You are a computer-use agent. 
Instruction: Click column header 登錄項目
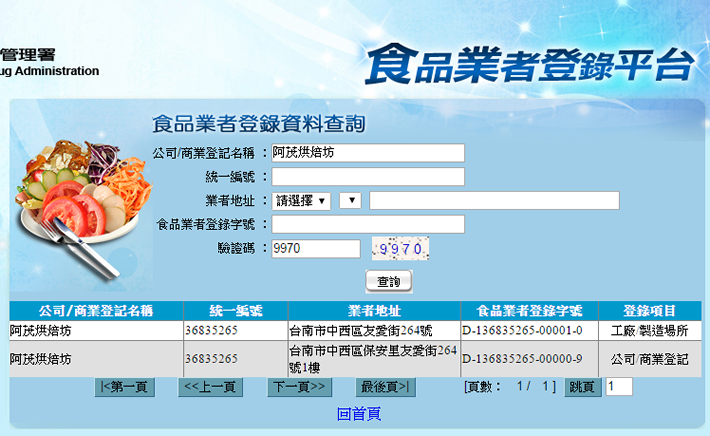click(x=650, y=311)
